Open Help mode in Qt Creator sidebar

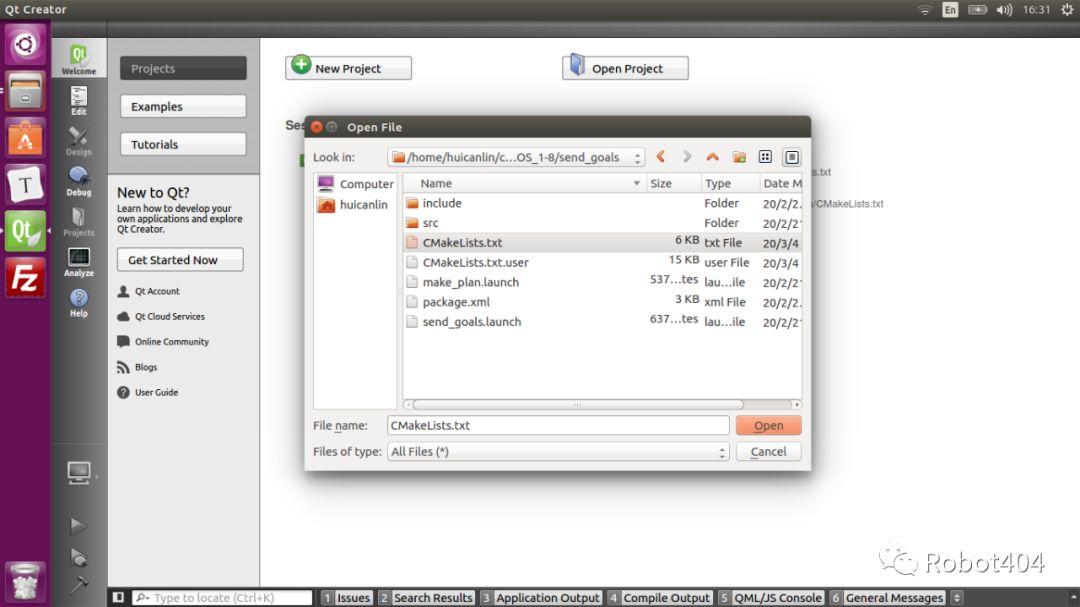[x=79, y=303]
